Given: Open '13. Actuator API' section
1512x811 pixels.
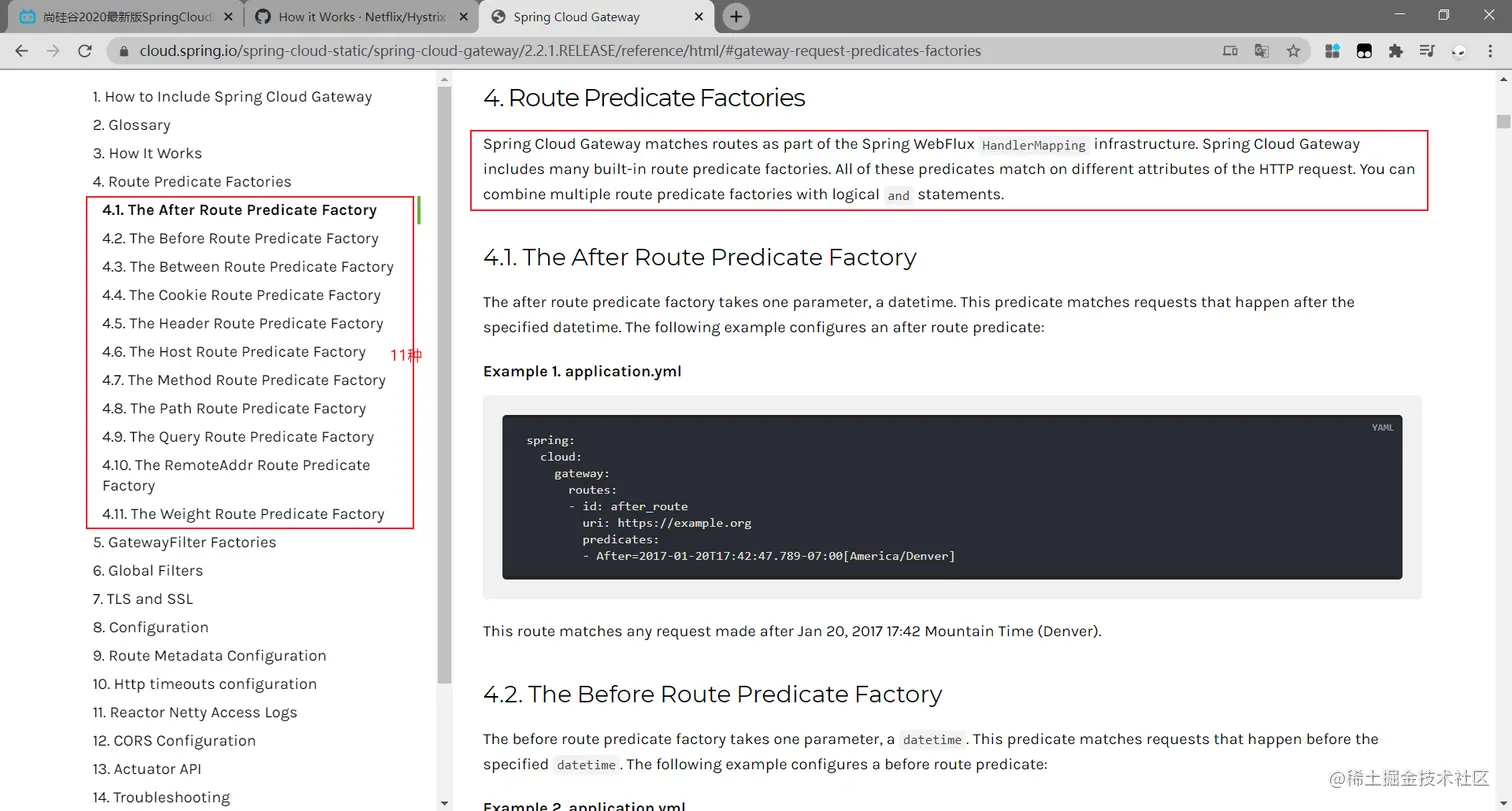Looking at the screenshot, I should point(147,769).
